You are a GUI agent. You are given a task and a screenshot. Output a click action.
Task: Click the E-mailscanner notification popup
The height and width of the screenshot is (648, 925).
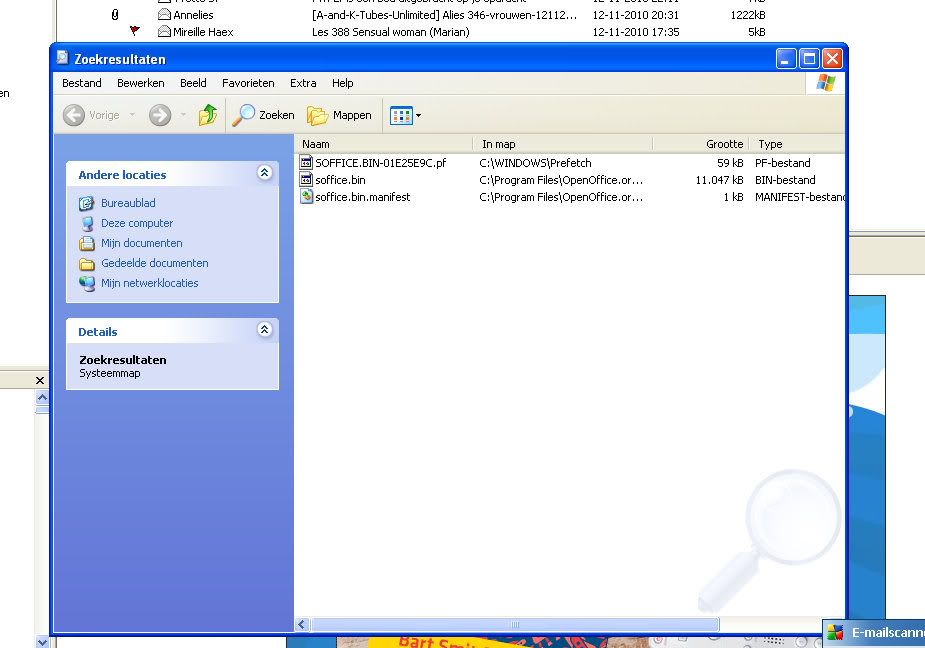click(874, 633)
